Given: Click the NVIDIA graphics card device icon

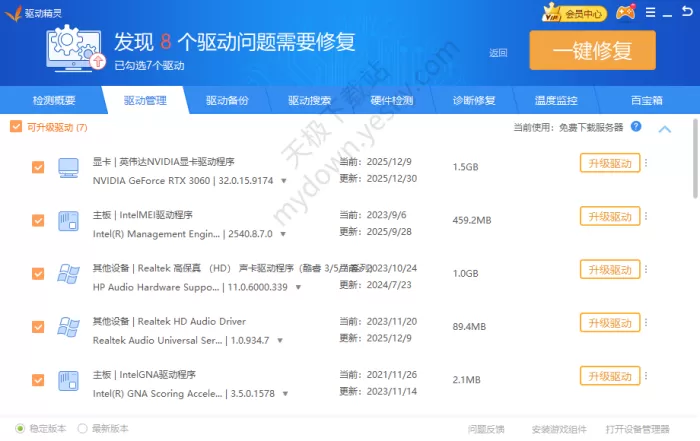Looking at the screenshot, I should (x=68, y=168).
